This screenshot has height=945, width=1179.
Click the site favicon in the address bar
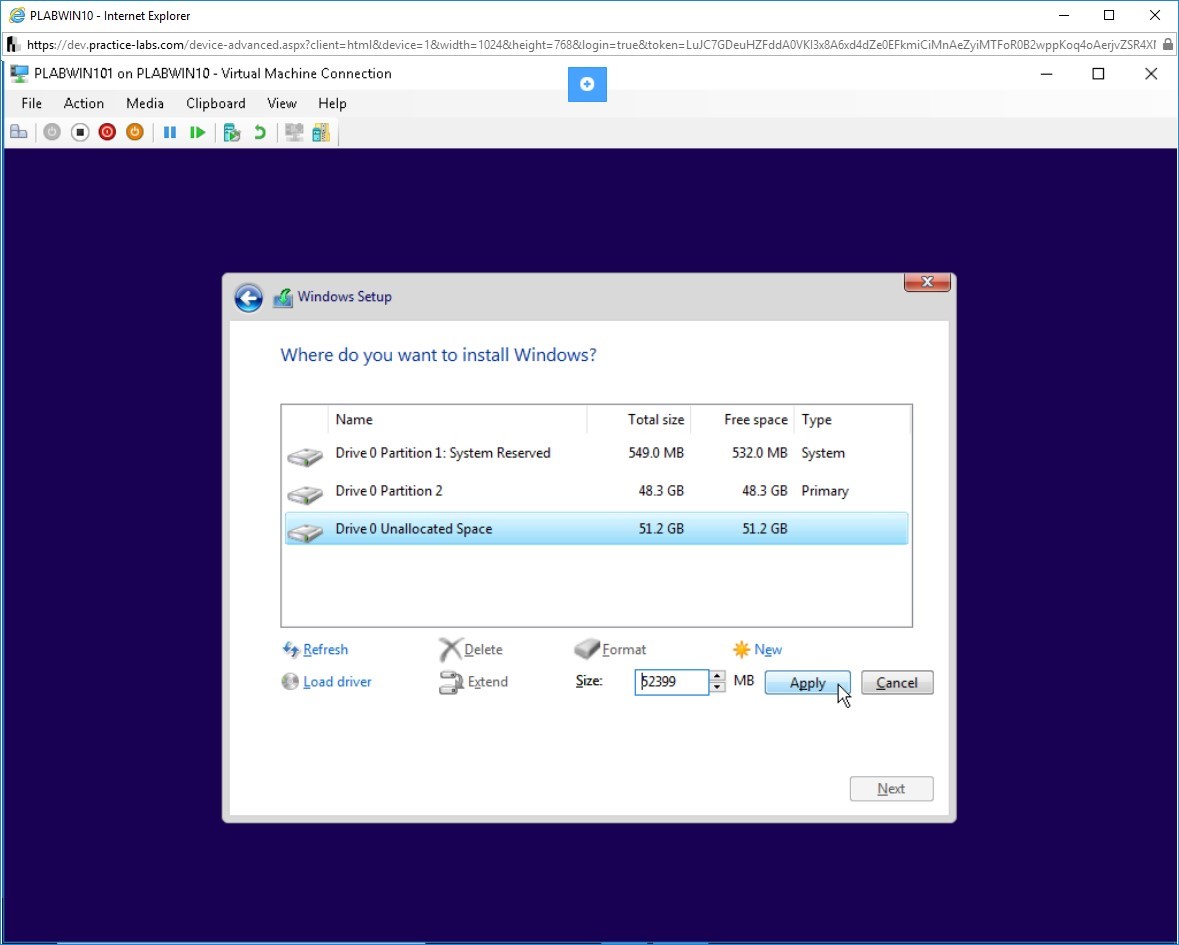(x=13, y=45)
